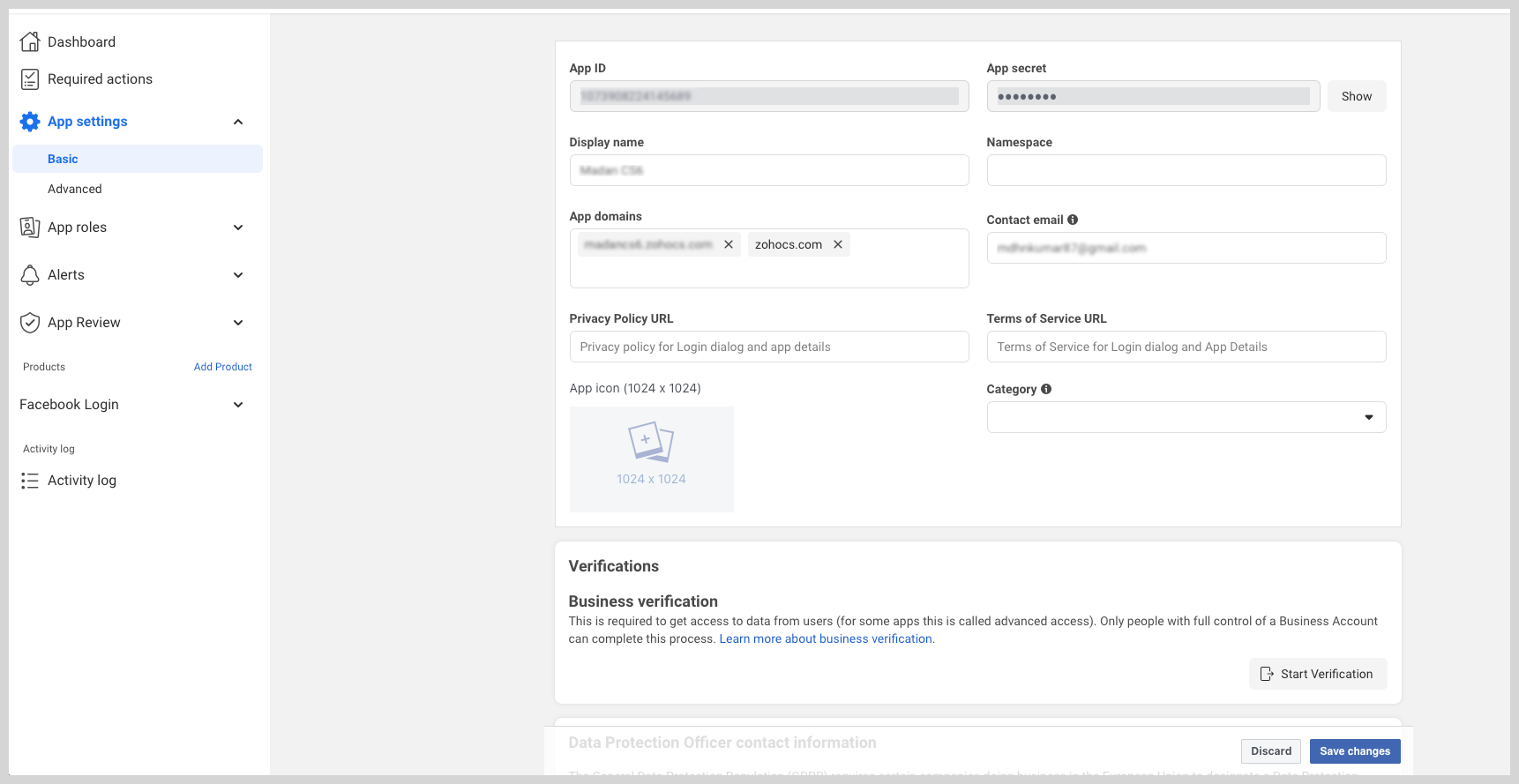Click the App settings gear icon
This screenshot has width=1519, height=784.
pos(30,122)
